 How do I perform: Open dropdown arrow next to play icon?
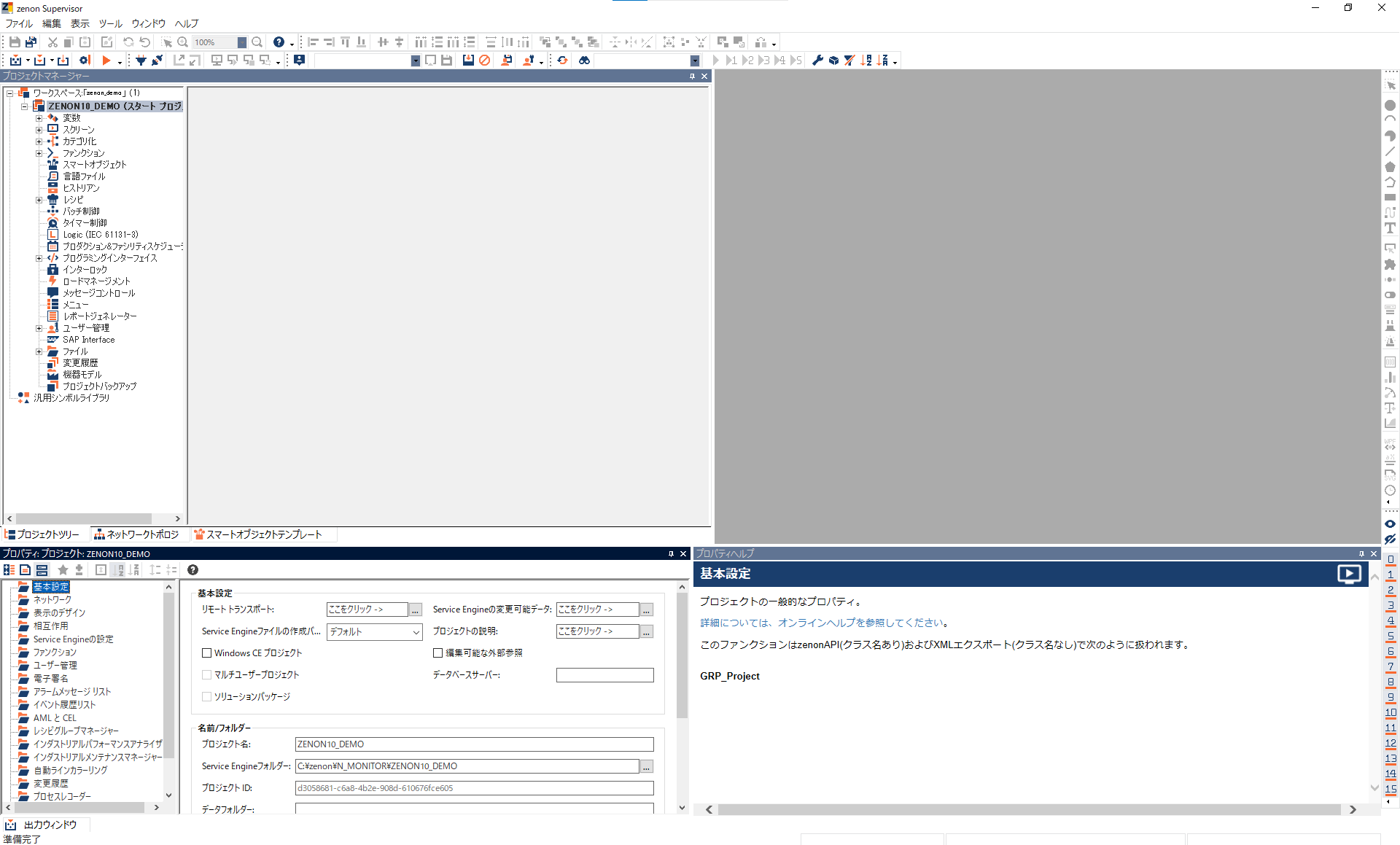pos(120,62)
